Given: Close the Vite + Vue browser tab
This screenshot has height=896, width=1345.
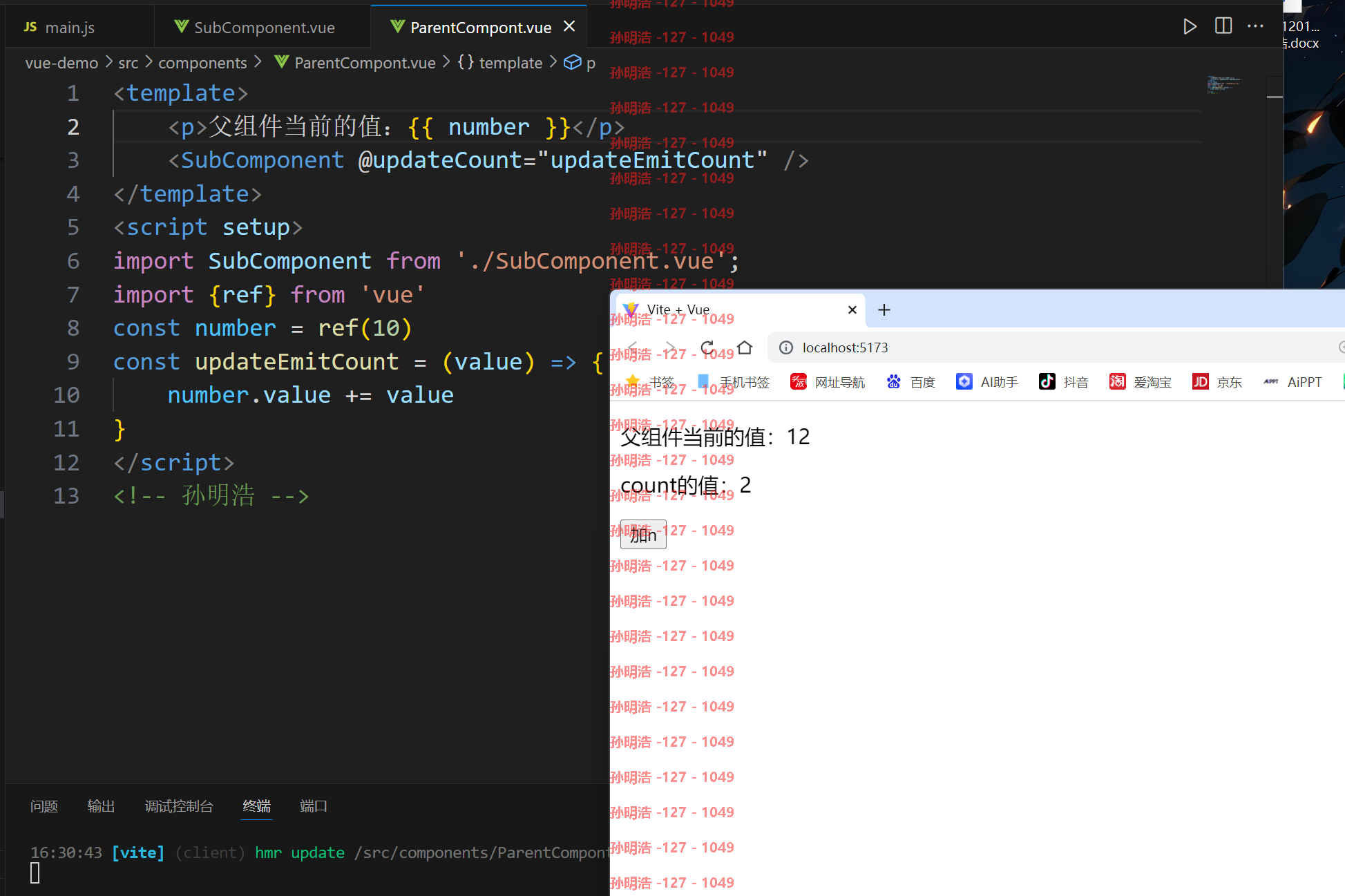Looking at the screenshot, I should point(852,309).
